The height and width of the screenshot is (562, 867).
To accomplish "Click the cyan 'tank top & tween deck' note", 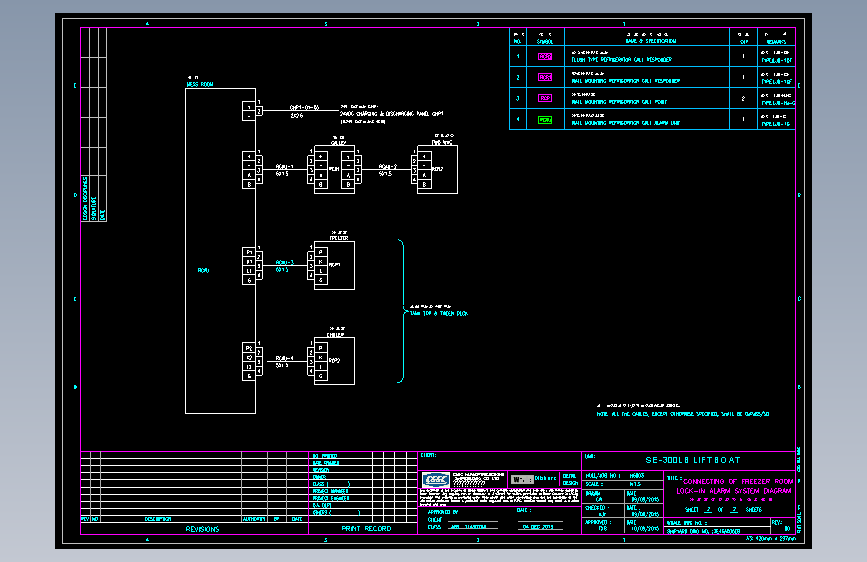I will tap(438, 313).
